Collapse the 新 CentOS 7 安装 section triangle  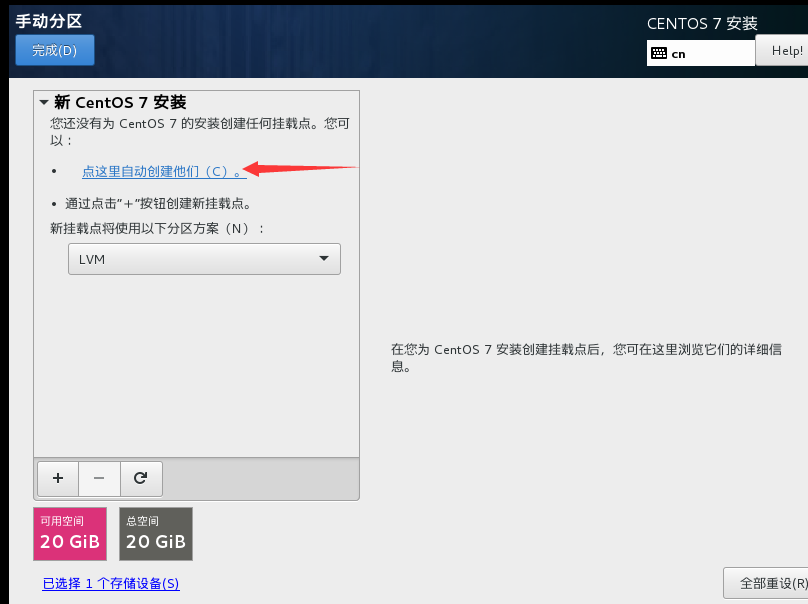44,102
